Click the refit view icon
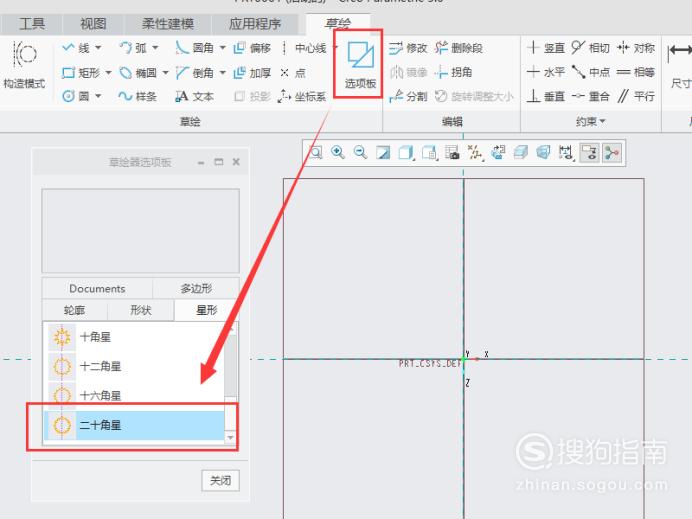 [315, 153]
